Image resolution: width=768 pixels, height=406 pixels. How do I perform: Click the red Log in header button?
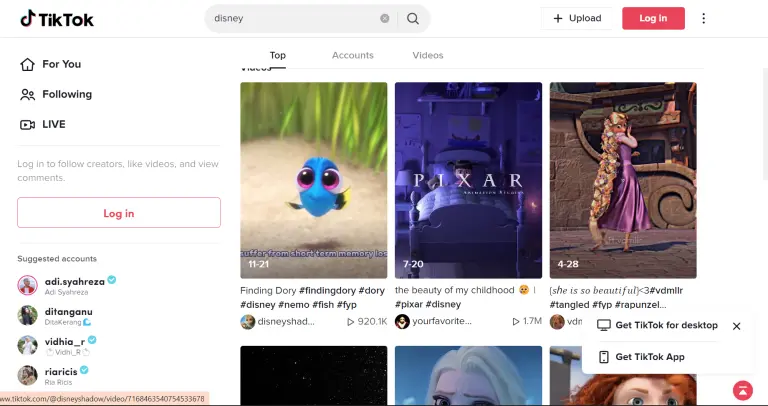point(653,18)
